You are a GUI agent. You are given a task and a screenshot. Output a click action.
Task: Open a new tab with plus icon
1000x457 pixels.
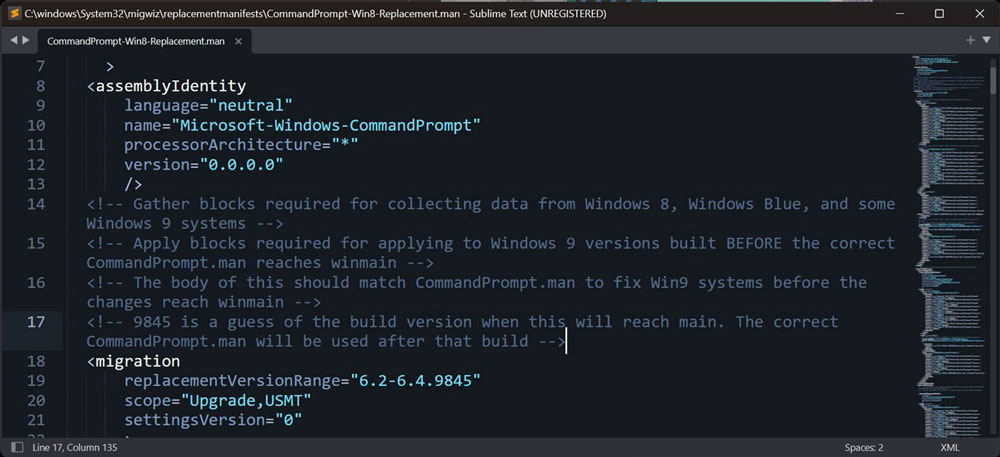click(970, 40)
